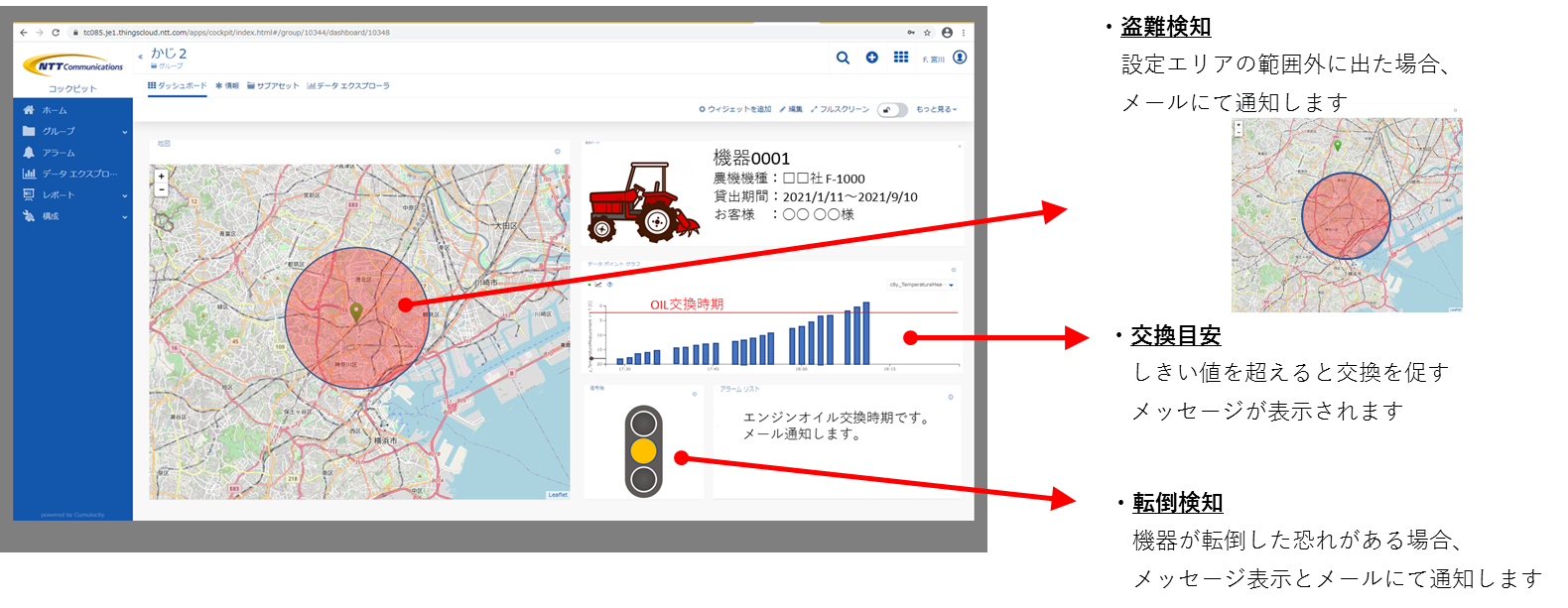Open the search magnifier in the header
1568x608 pixels.
coord(843,58)
